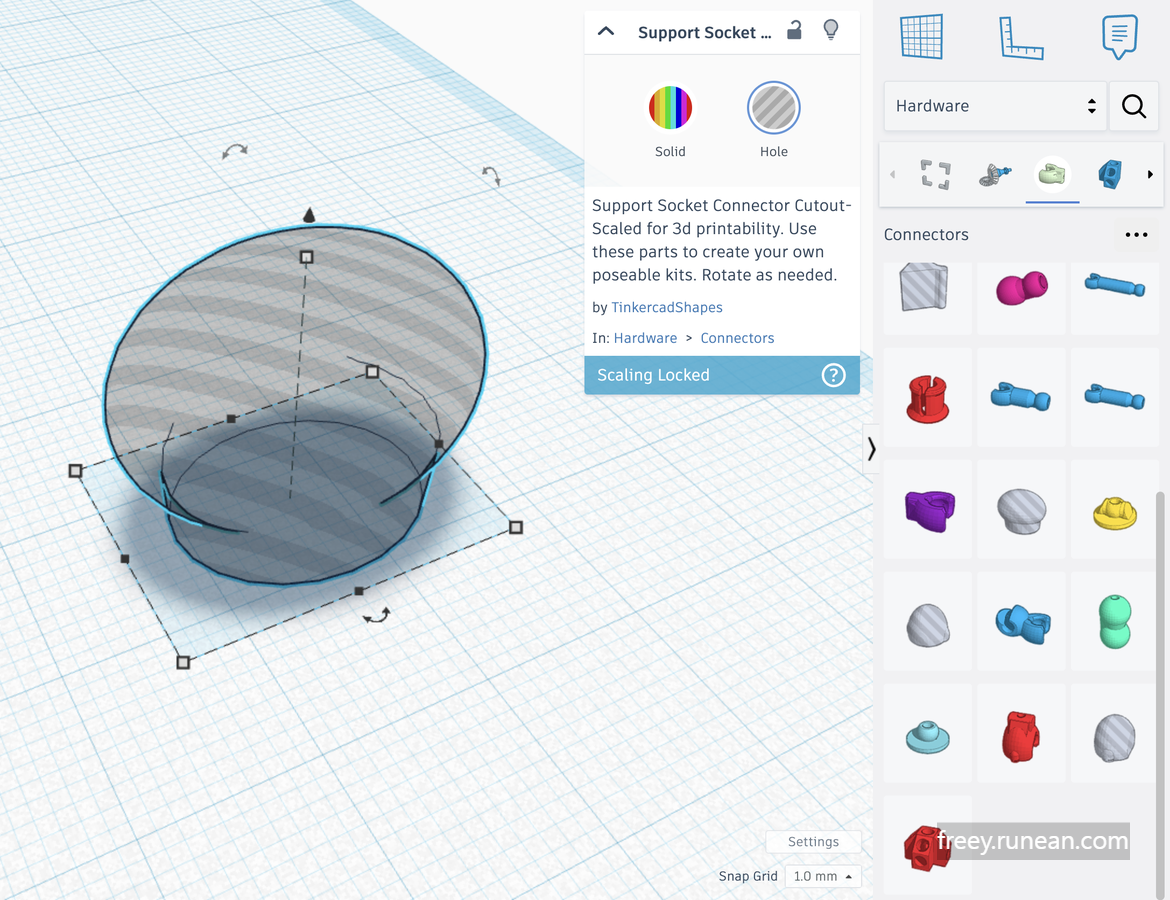Lock the selected shape with the padlock icon
Viewport: 1170px width, 900px height.
pyautogui.click(x=793, y=31)
